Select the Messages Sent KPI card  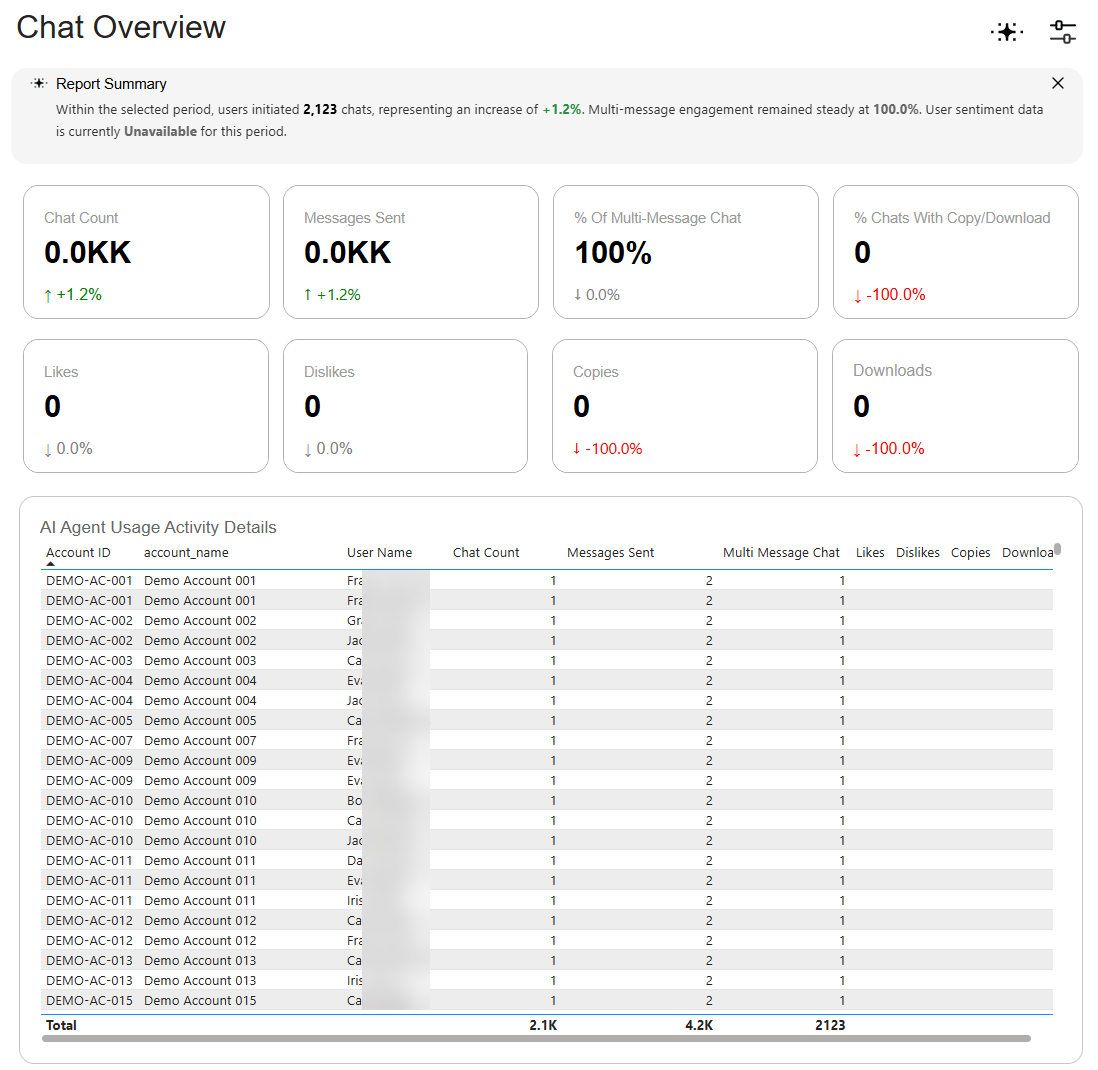[x=410, y=252]
